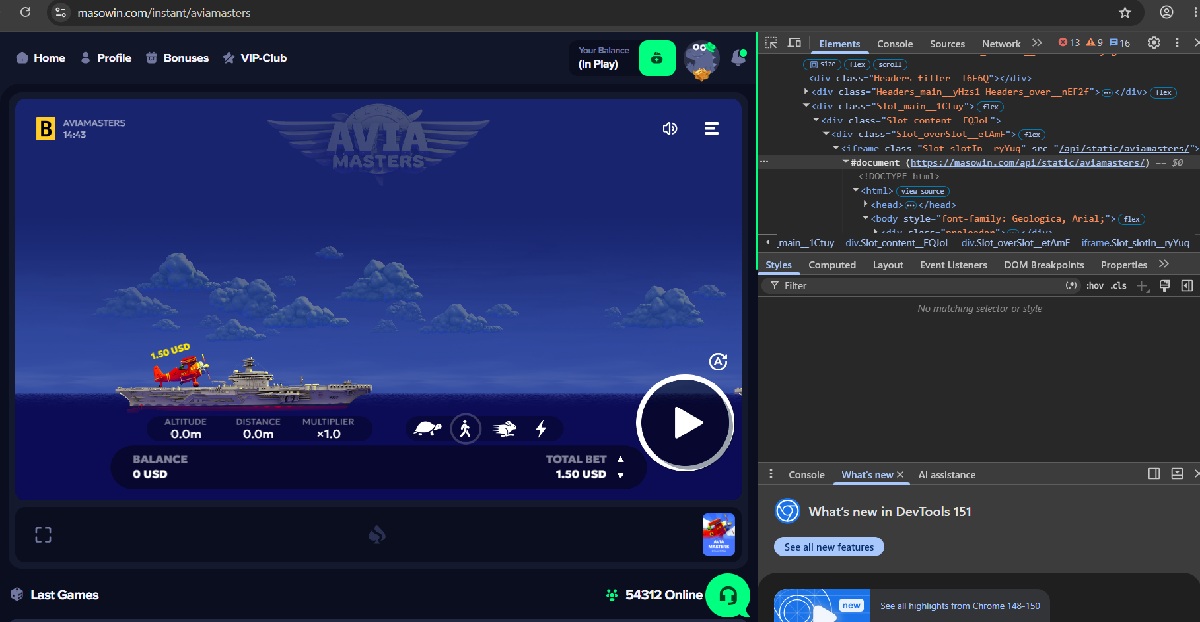The height and width of the screenshot is (622, 1200).
Task: Open the live support headset chat
Action: coord(728,596)
